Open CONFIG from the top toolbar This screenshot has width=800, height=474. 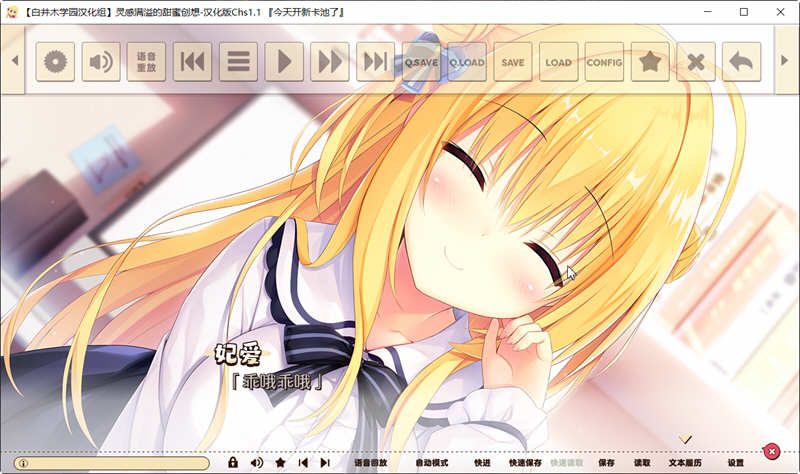(x=604, y=62)
